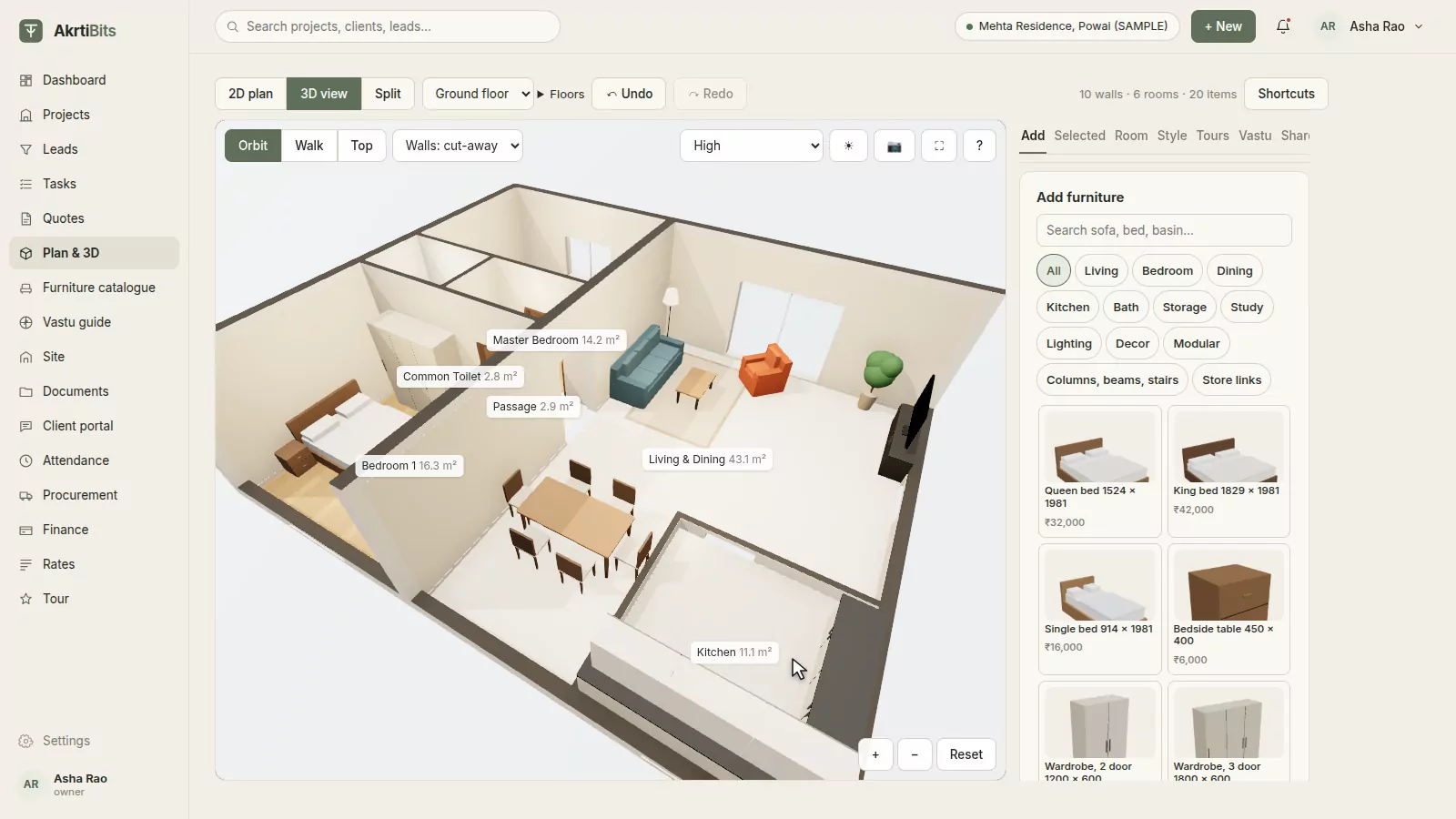
Task: Click the AkrtiBits logo icon
Action: click(x=31, y=31)
